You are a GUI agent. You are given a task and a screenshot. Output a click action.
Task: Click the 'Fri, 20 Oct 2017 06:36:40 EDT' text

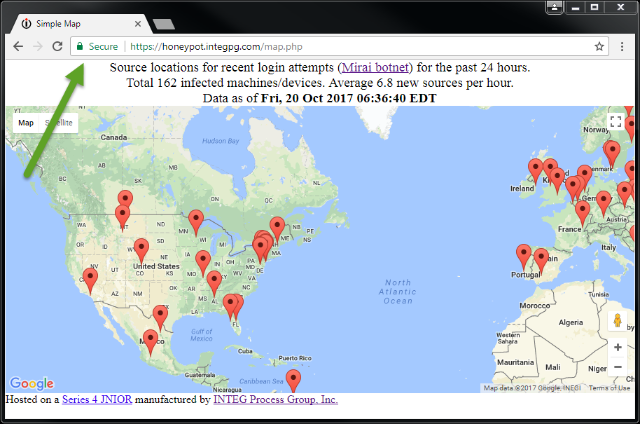349,98
